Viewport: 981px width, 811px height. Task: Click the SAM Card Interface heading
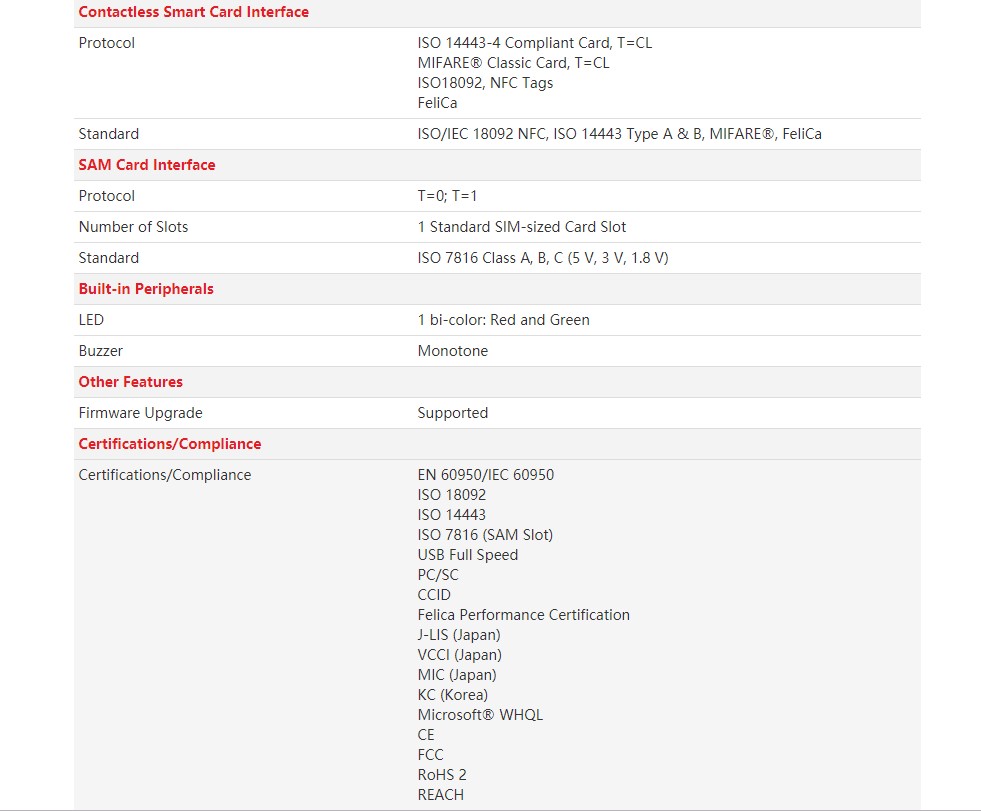point(147,165)
